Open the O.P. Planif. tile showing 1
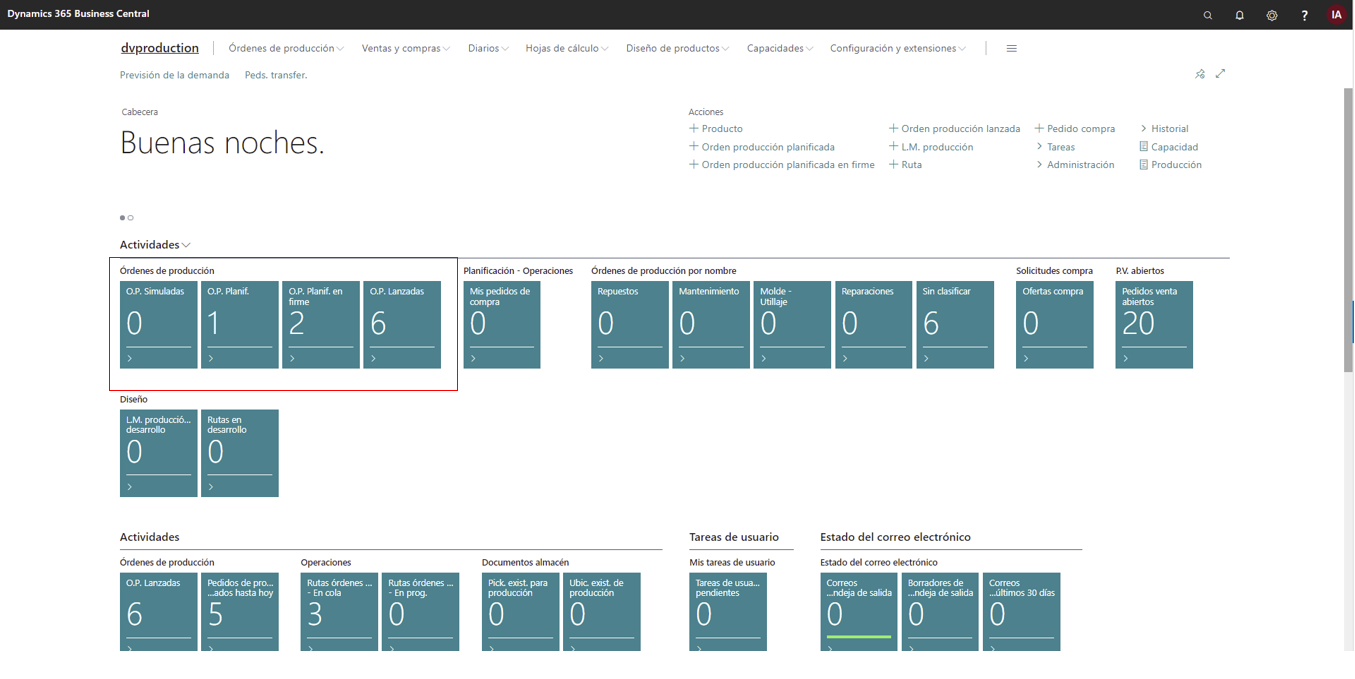 pos(240,325)
